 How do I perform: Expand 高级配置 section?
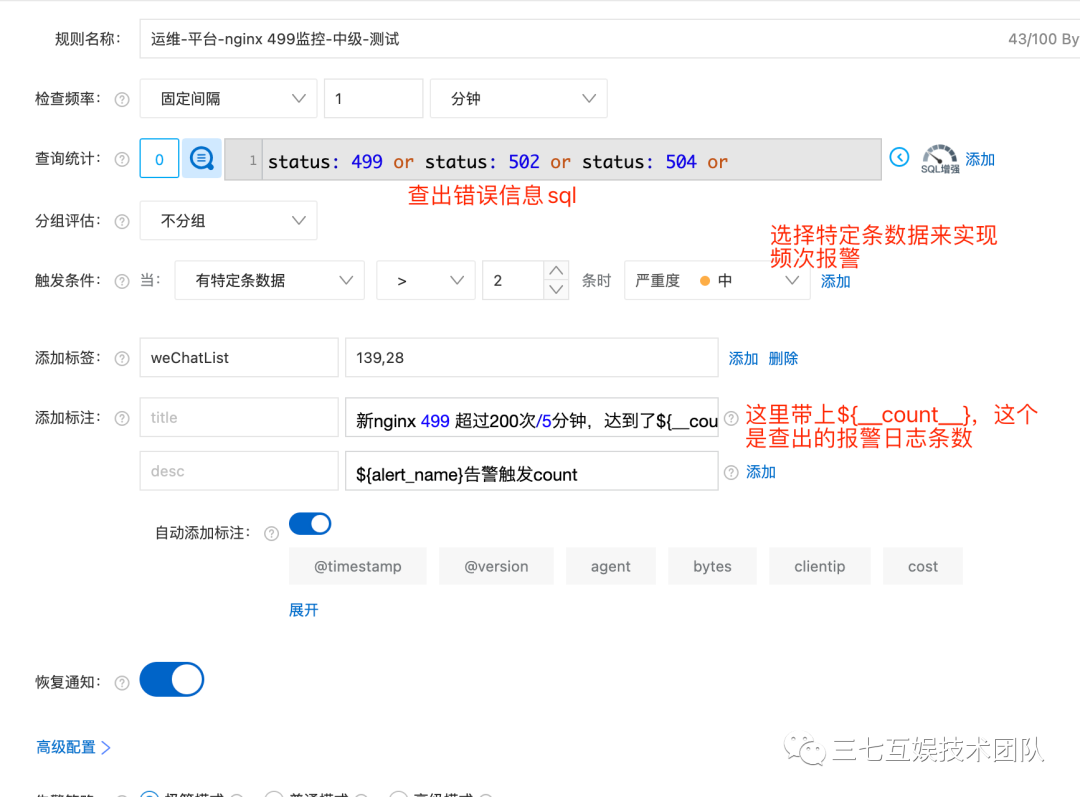pos(73,747)
